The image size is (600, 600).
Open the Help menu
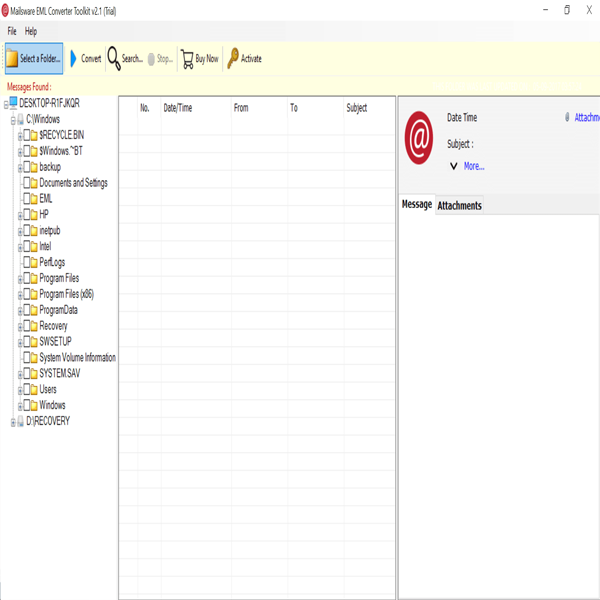[x=31, y=31]
